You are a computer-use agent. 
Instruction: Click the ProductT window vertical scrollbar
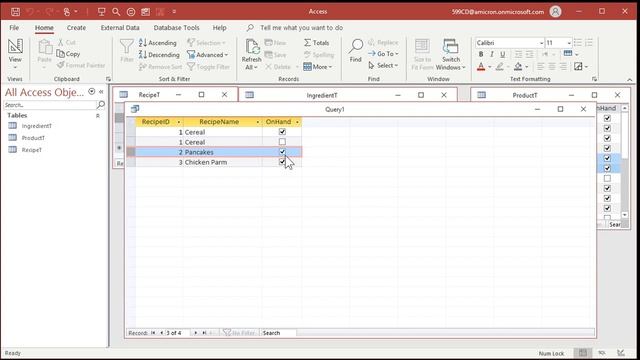pos(624,161)
